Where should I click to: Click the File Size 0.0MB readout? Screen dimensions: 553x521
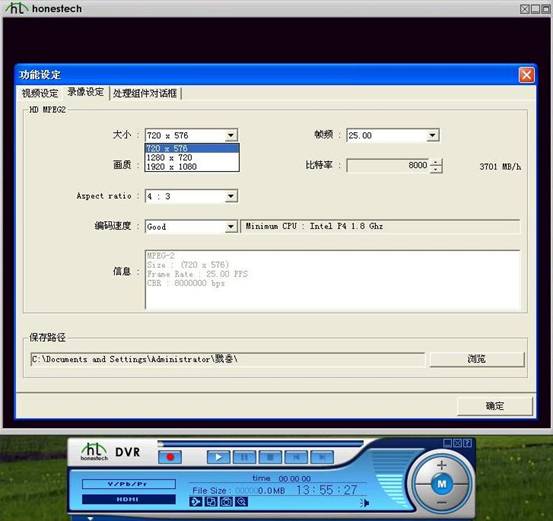[x=238, y=490]
